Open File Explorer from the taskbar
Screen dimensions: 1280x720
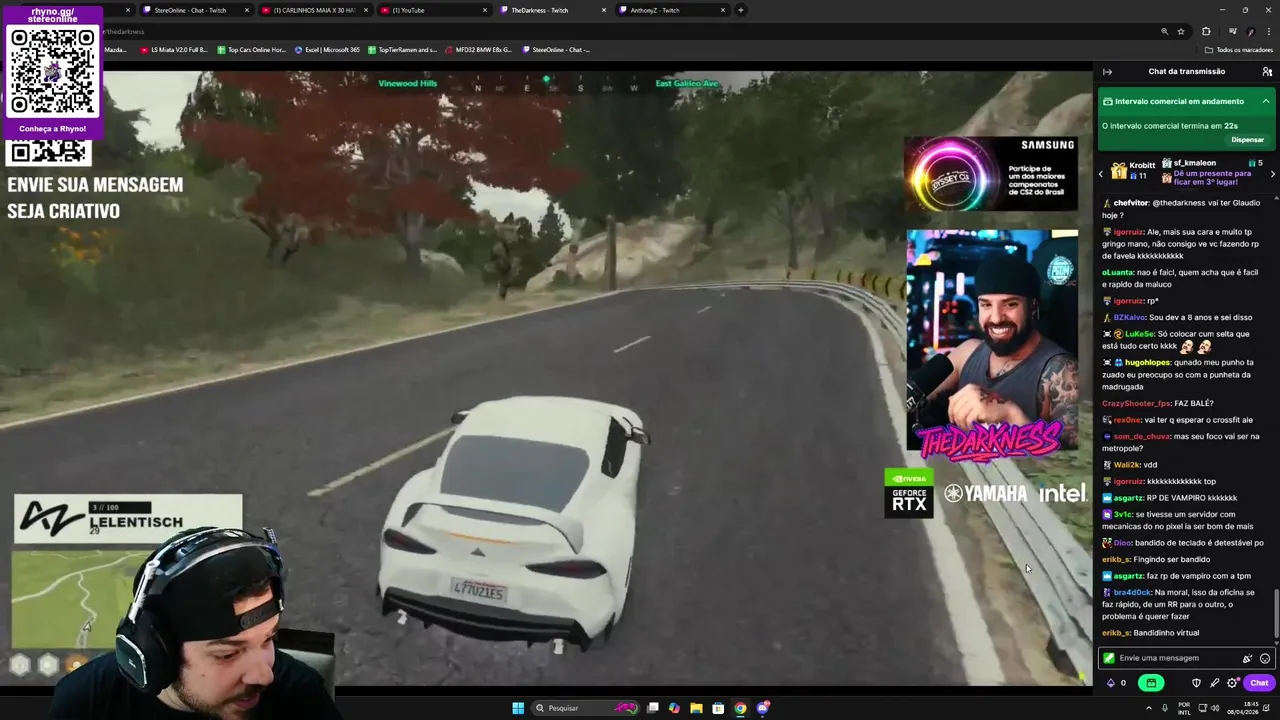click(696, 708)
